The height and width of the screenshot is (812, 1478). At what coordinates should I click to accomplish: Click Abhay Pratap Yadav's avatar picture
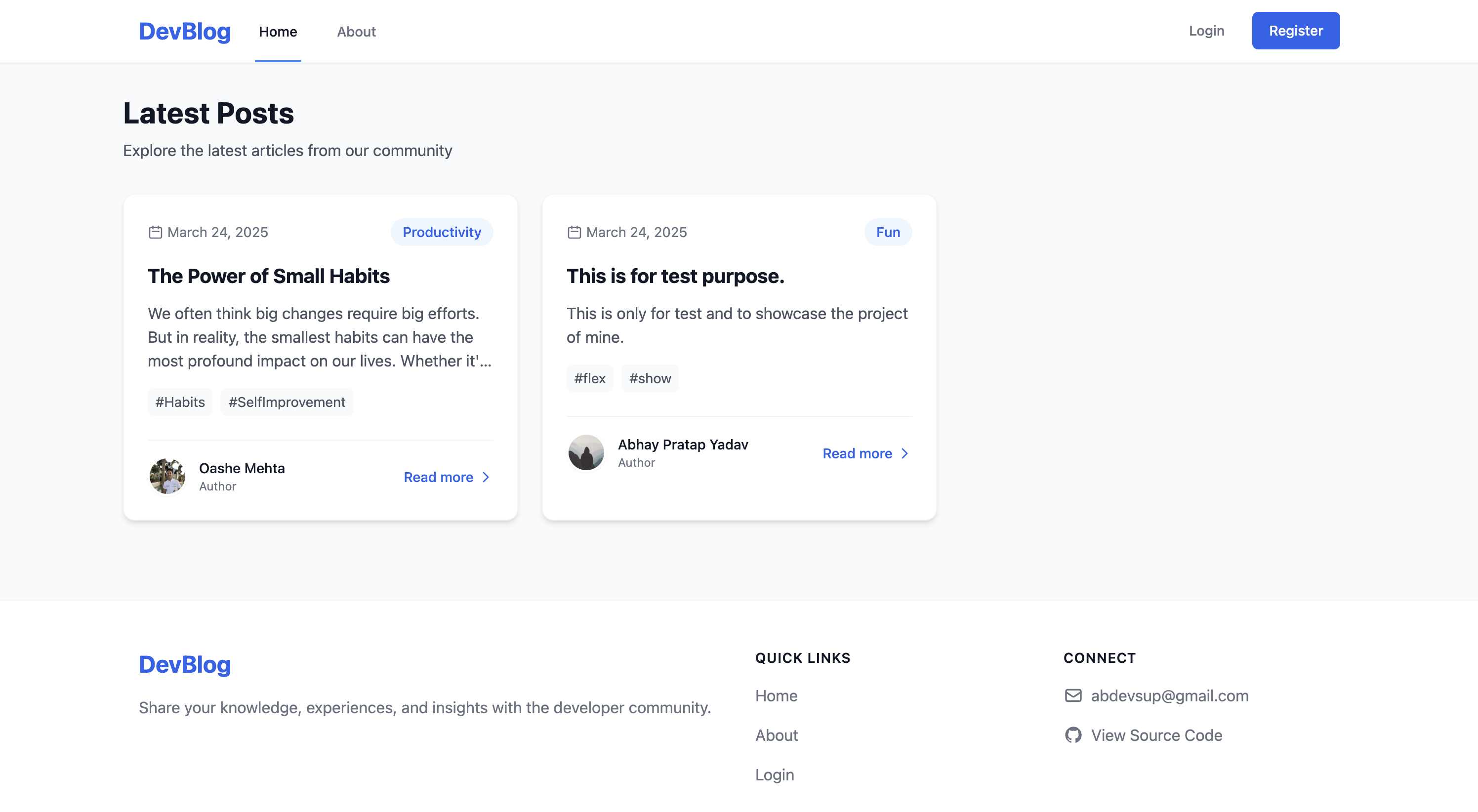586,453
